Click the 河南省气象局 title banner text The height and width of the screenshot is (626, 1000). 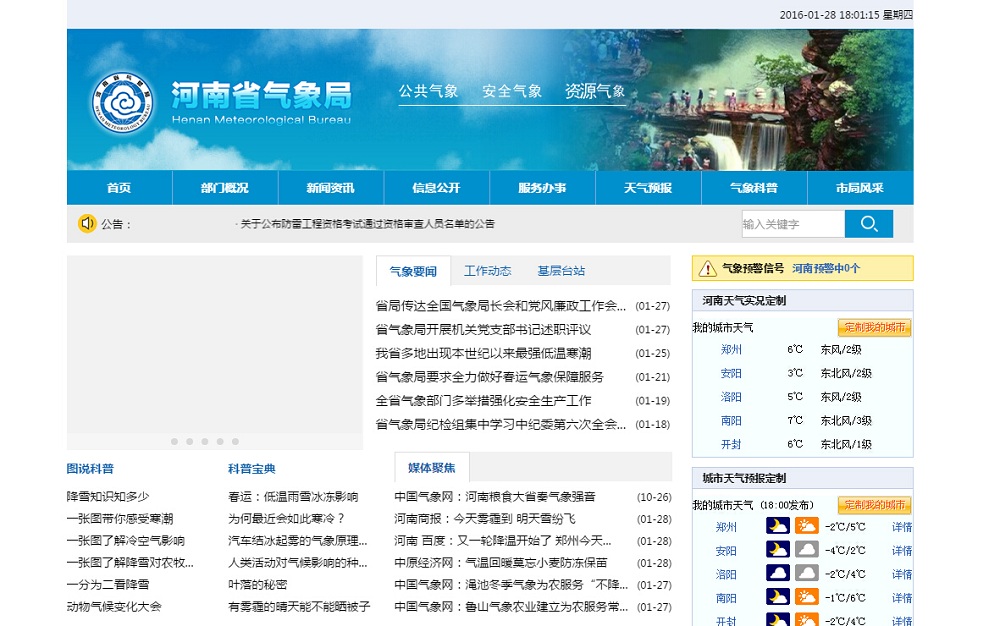(x=261, y=95)
